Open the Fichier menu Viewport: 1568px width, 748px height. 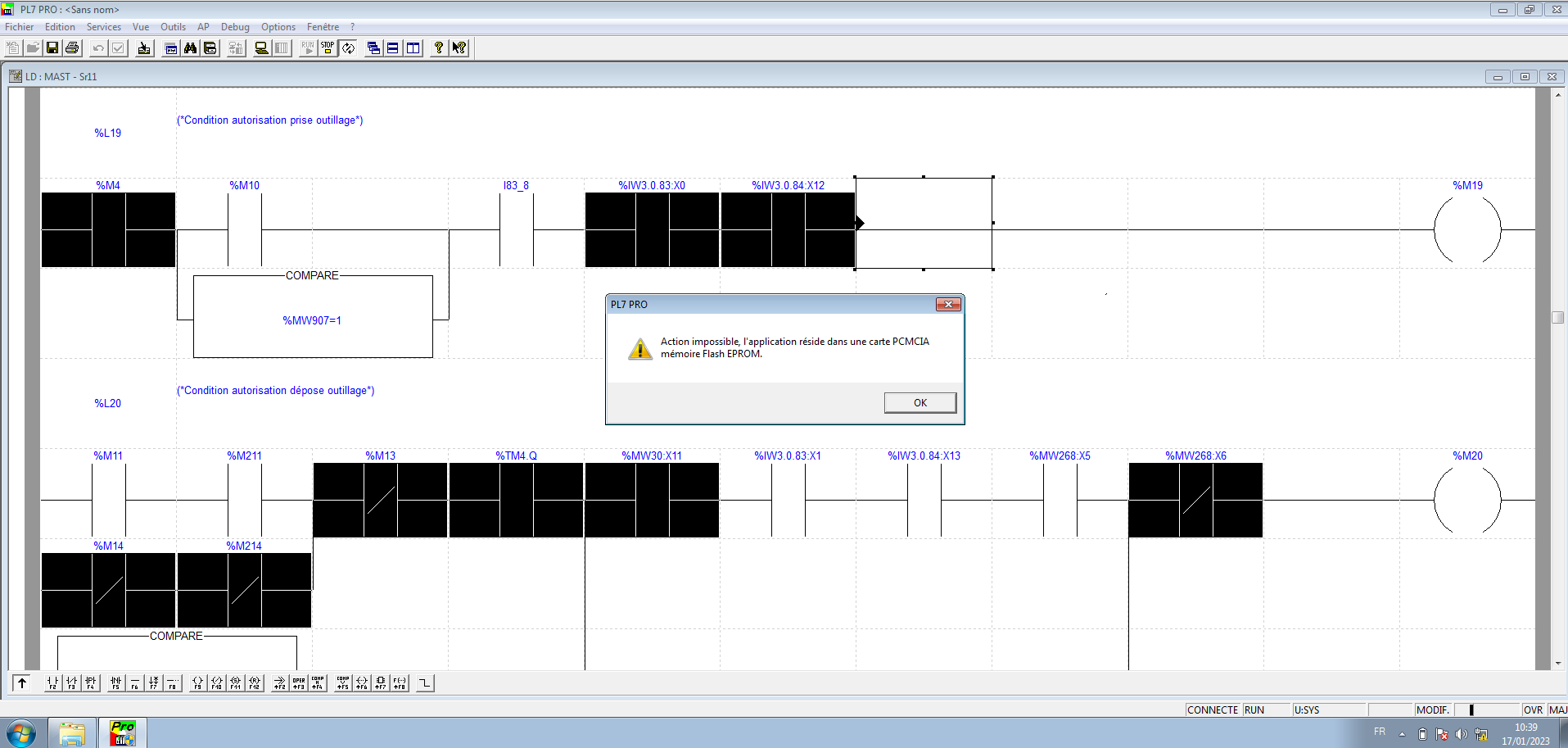click(x=19, y=27)
